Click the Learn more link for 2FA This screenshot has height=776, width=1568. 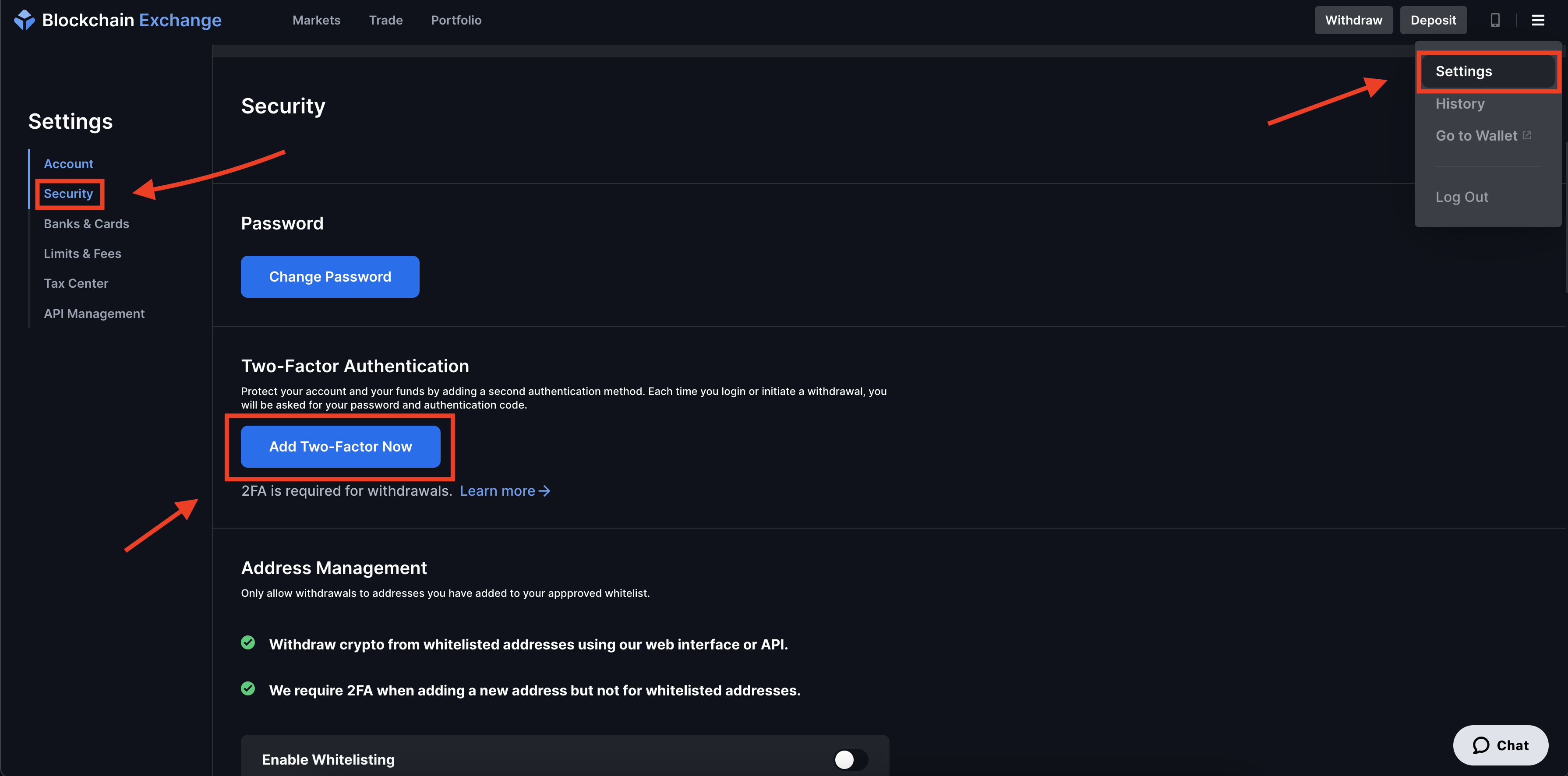coord(505,490)
